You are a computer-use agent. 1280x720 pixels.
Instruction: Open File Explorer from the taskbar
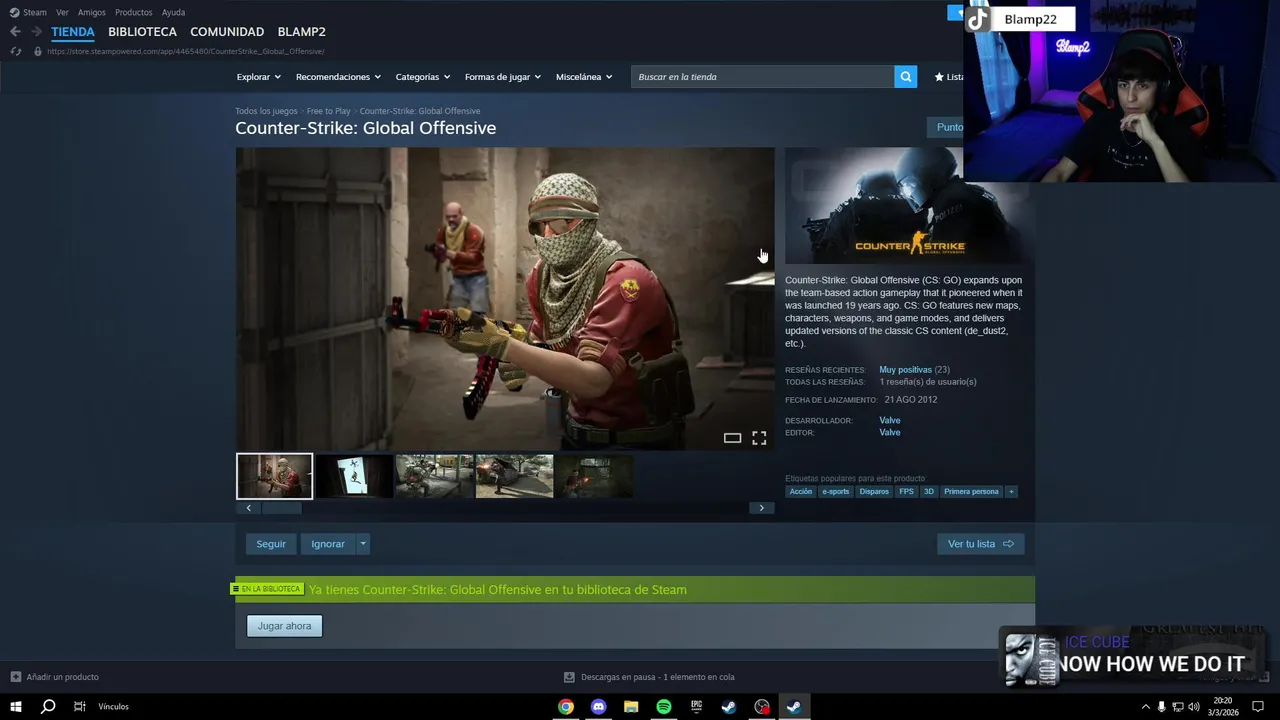pos(631,707)
